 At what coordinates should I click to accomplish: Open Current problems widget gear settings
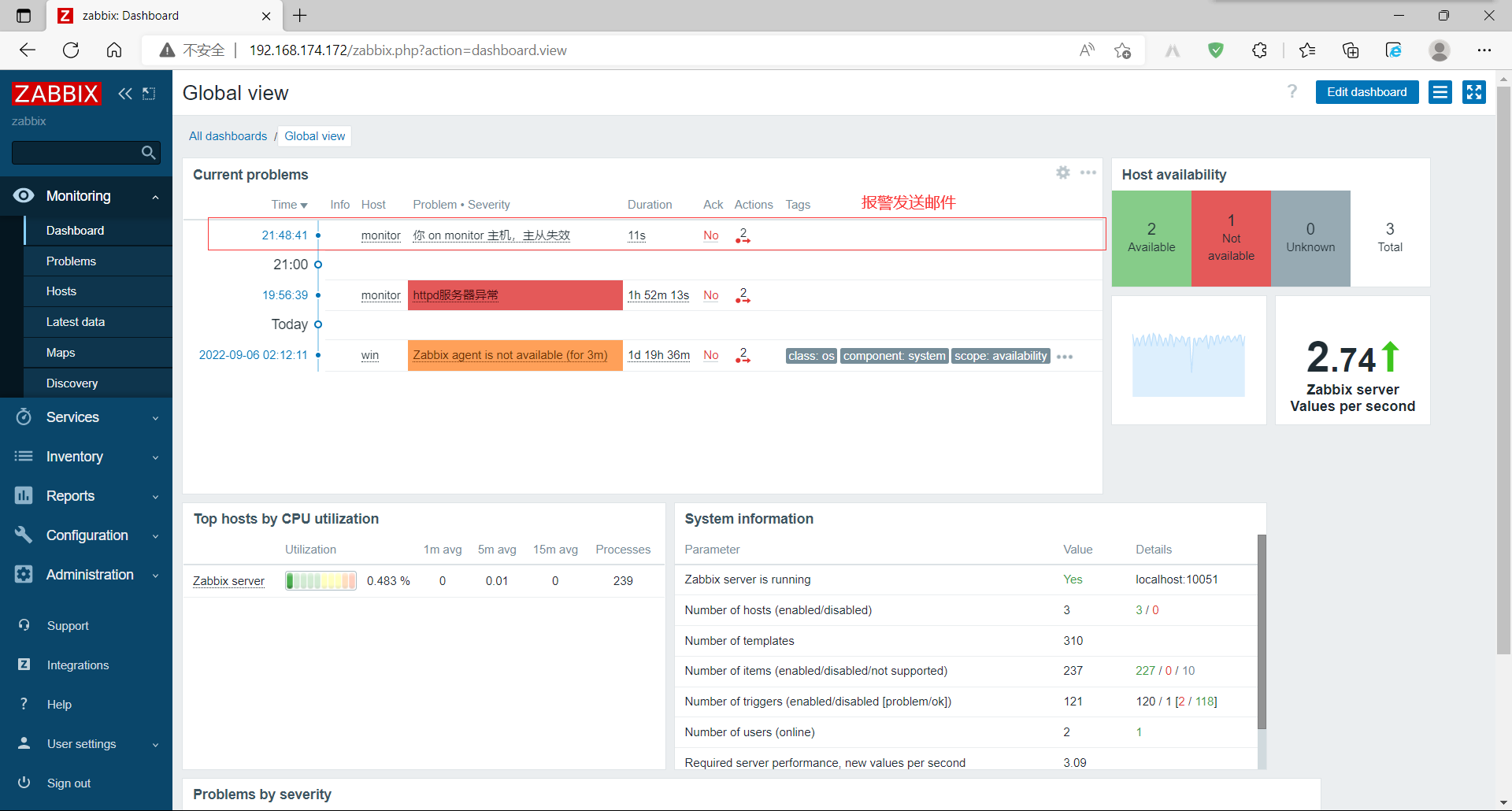pos(1063,172)
